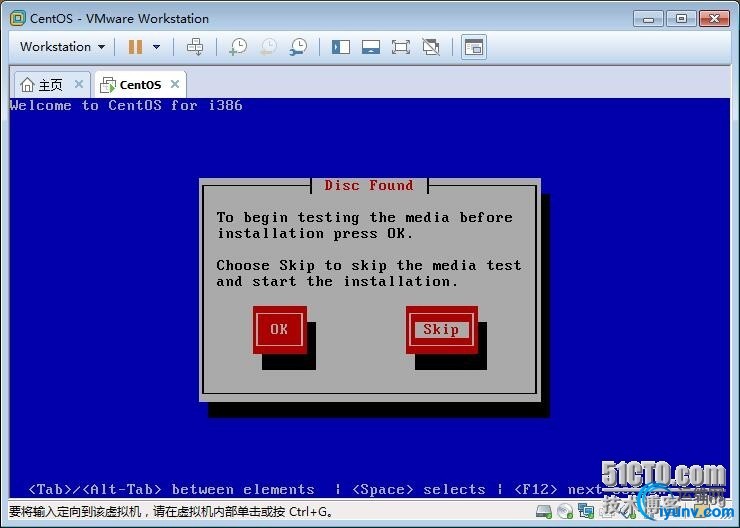Click the Skip button
Screen dimensions: 740x528
pyautogui.click(x=442, y=330)
